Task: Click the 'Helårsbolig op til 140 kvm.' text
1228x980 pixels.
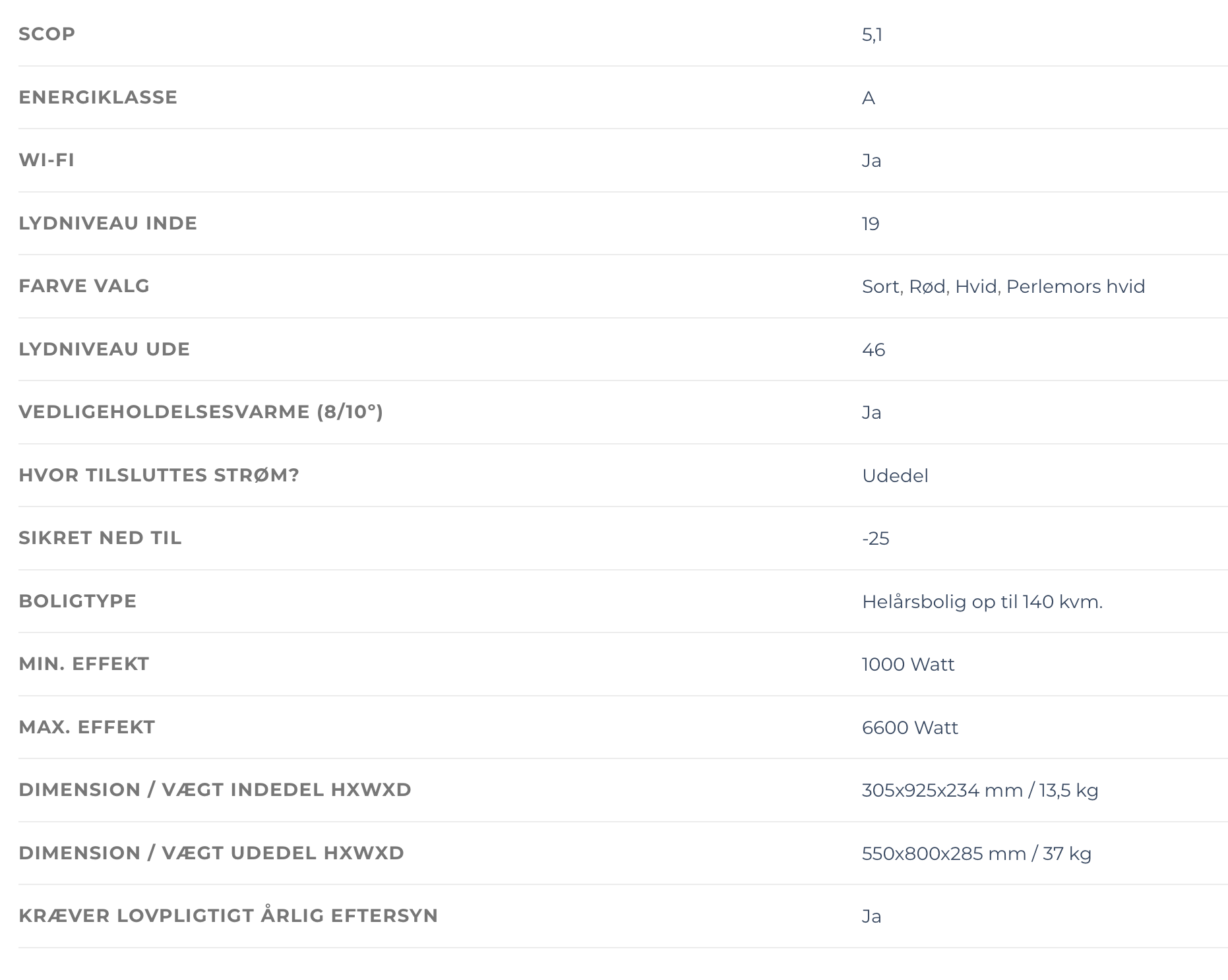Action: click(982, 602)
